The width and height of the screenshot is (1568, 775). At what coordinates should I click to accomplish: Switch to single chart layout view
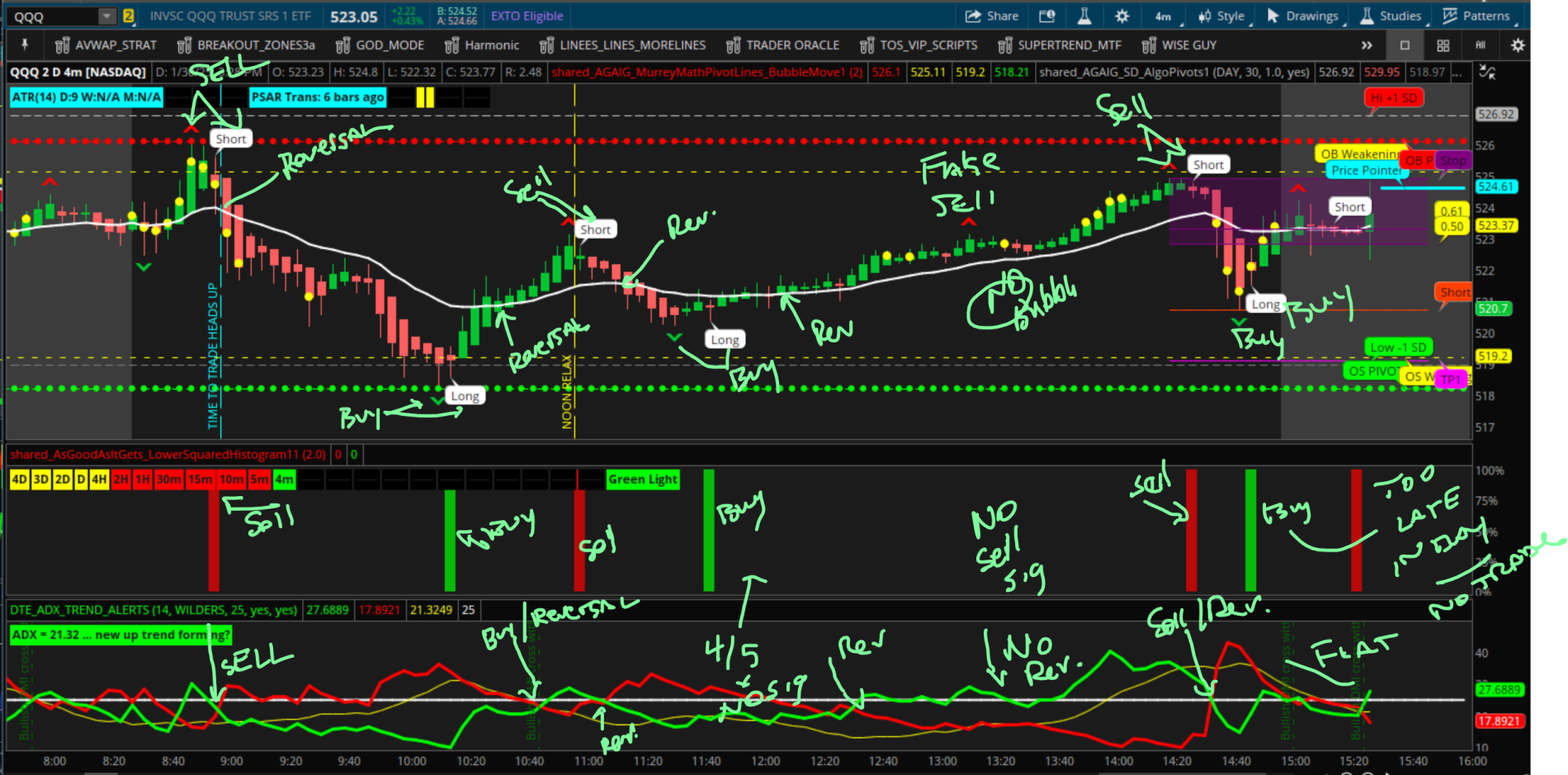(x=1405, y=45)
